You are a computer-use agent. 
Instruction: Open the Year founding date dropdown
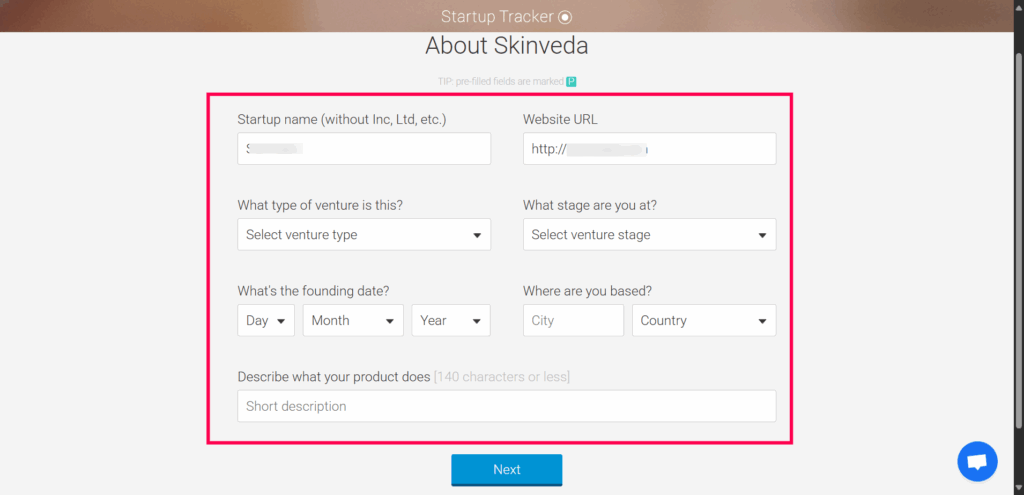tap(451, 321)
